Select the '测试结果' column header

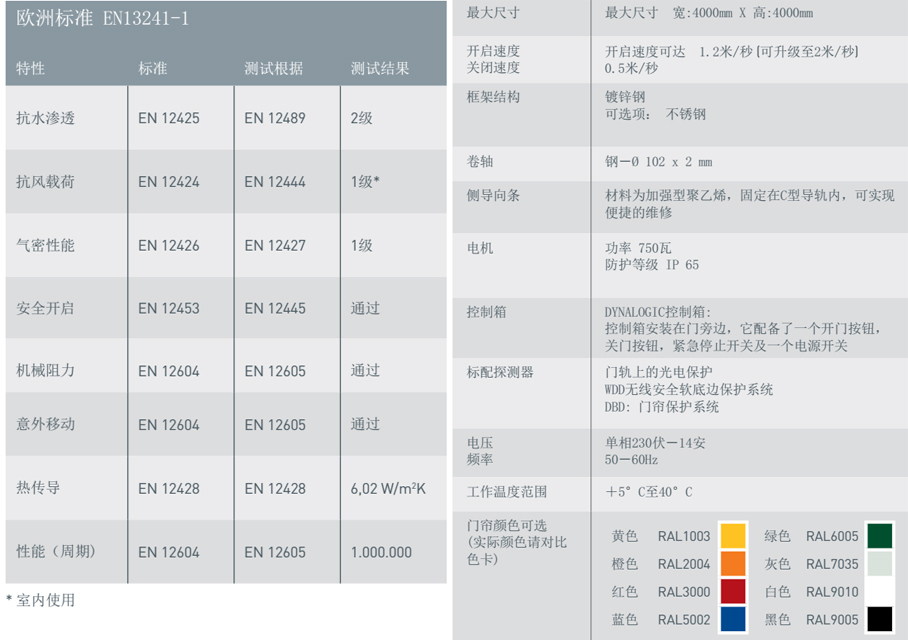point(380,68)
